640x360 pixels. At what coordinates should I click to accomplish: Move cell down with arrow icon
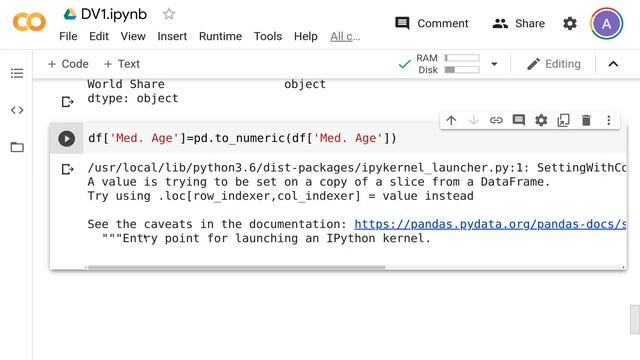473,120
